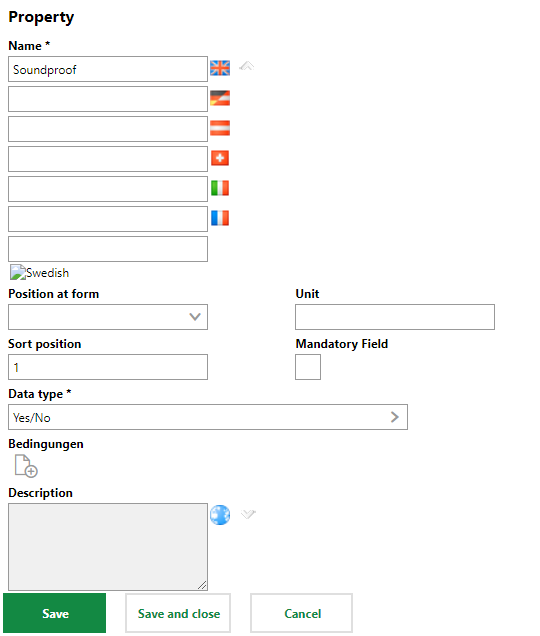The width and height of the screenshot is (540, 636).
Task: Click the green Save button
Action: click(54, 613)
